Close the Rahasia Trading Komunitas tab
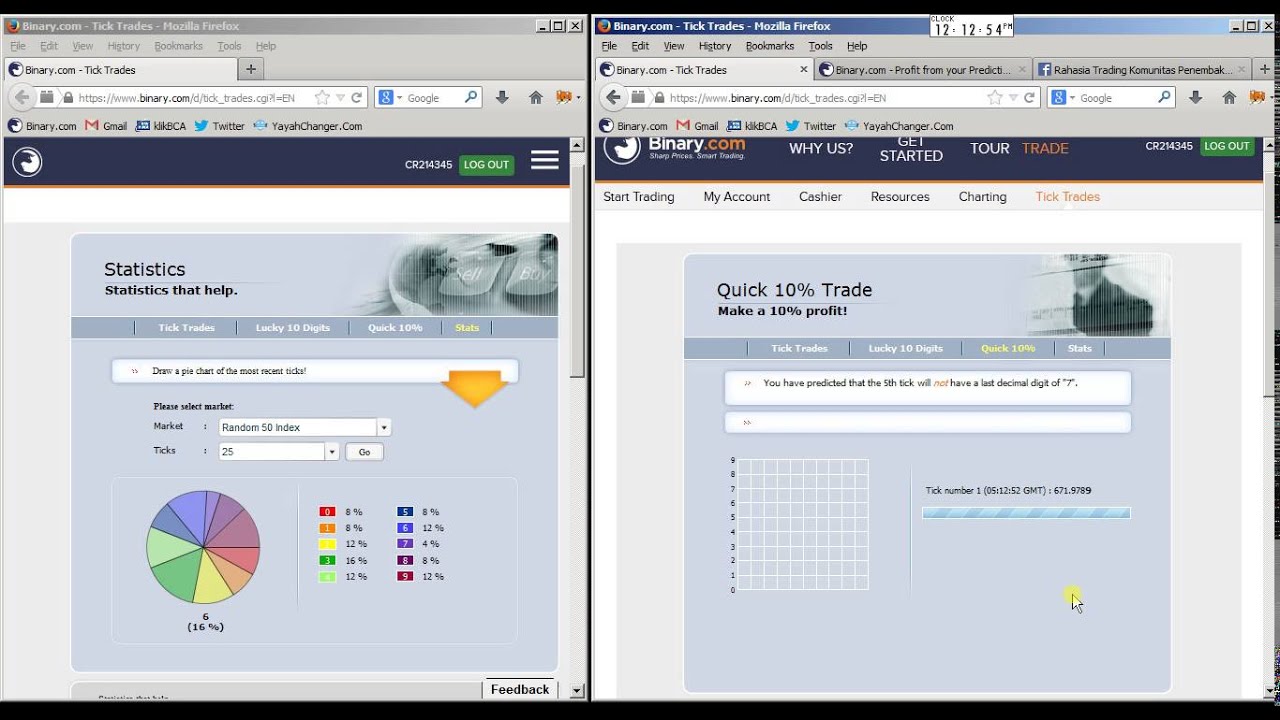 pos(1241,70)
